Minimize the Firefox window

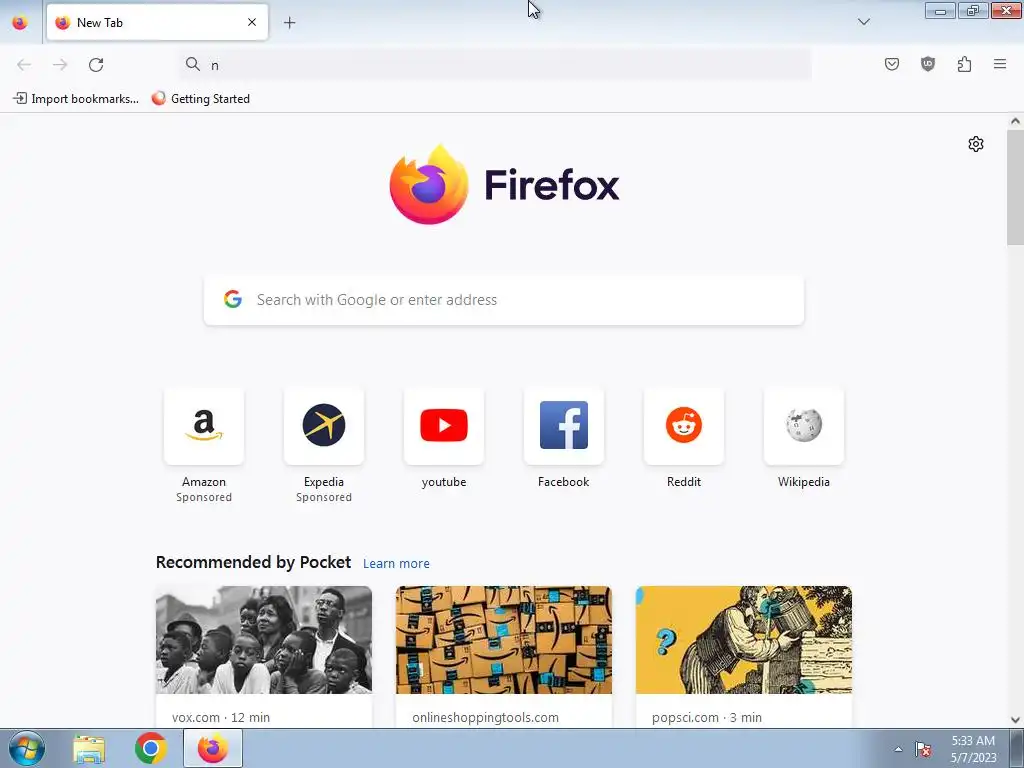[940, 10]
